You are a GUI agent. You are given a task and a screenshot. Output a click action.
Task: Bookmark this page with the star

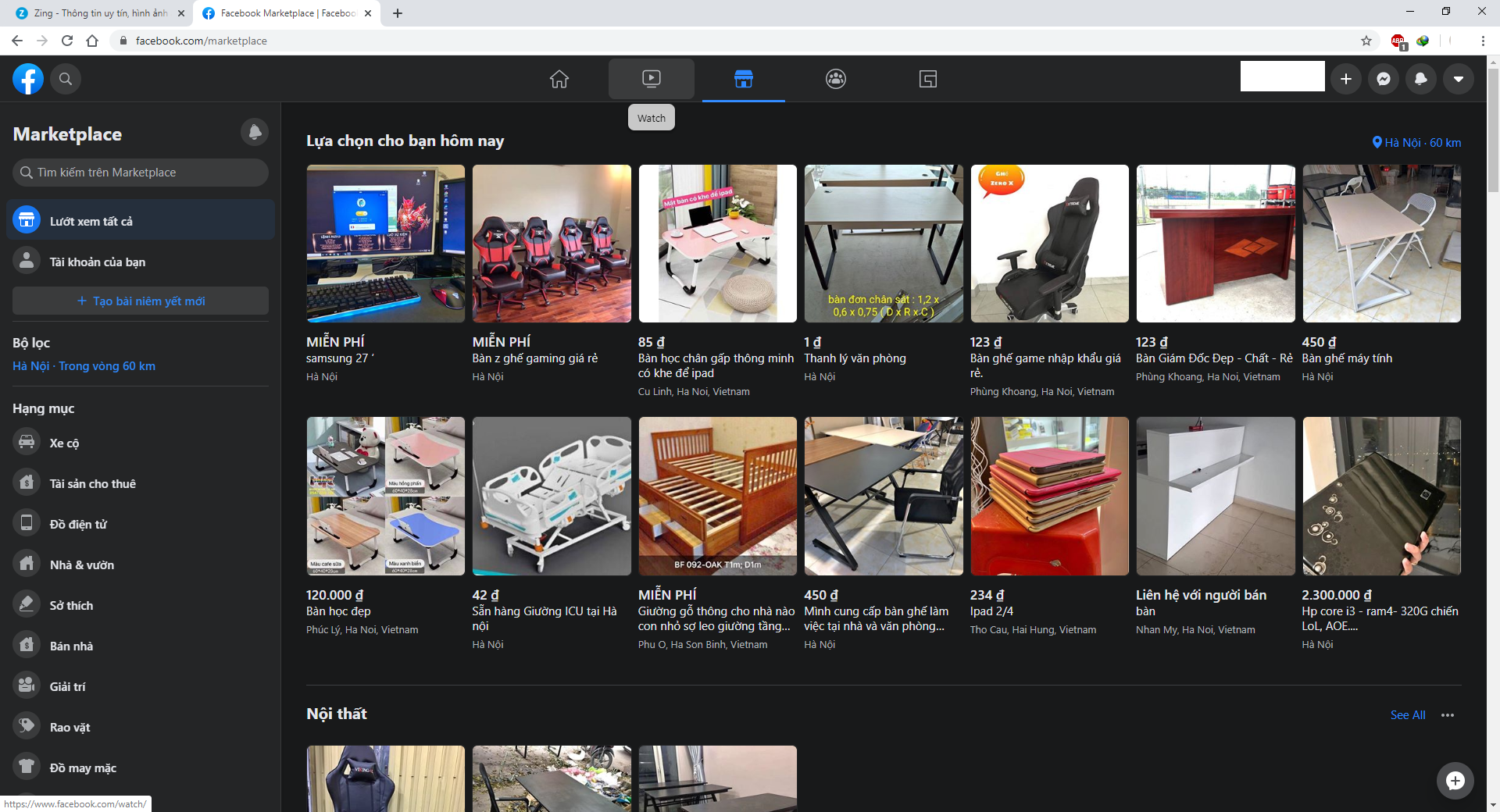point(1366,41)
